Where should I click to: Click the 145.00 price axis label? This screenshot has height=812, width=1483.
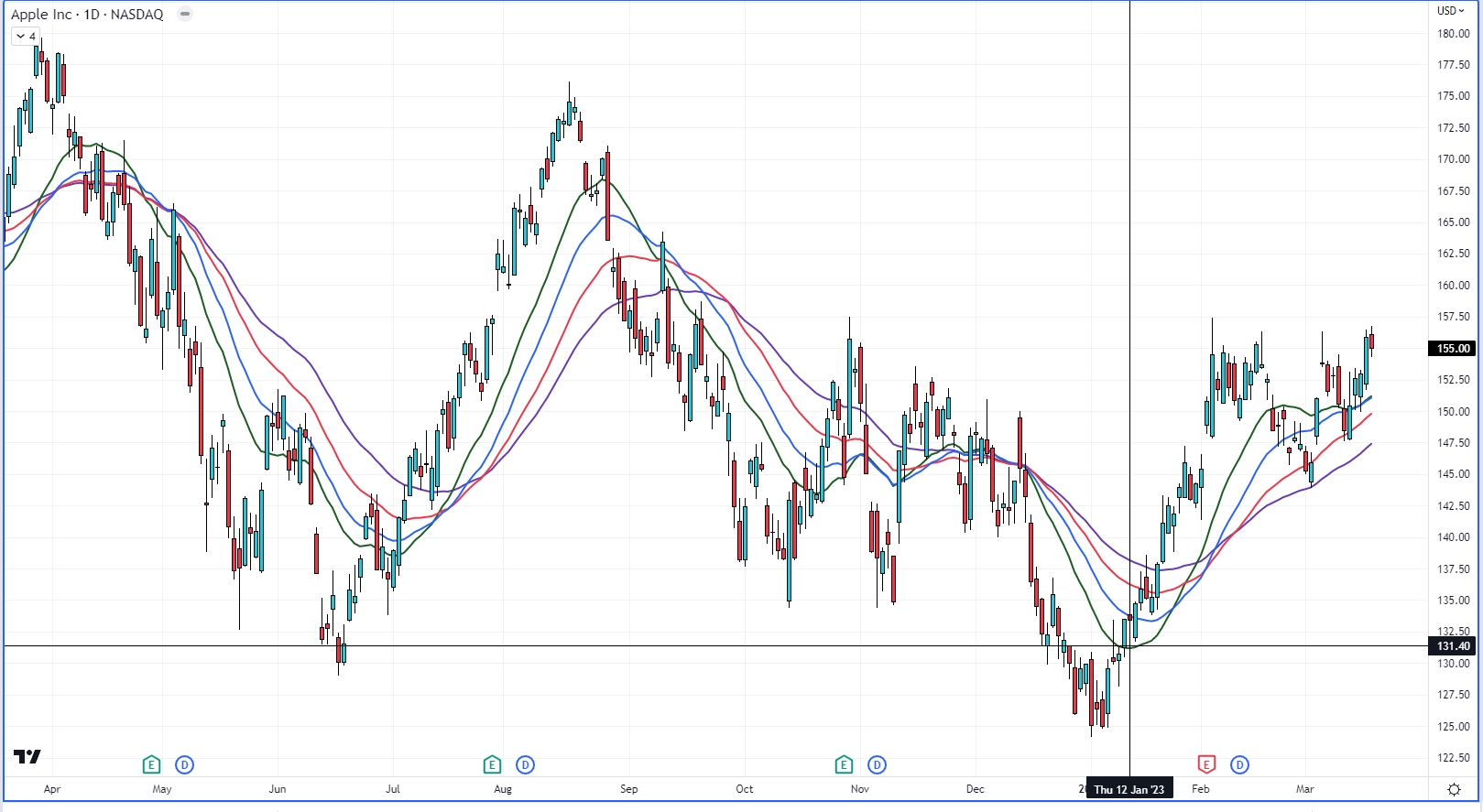(1454, 474)
